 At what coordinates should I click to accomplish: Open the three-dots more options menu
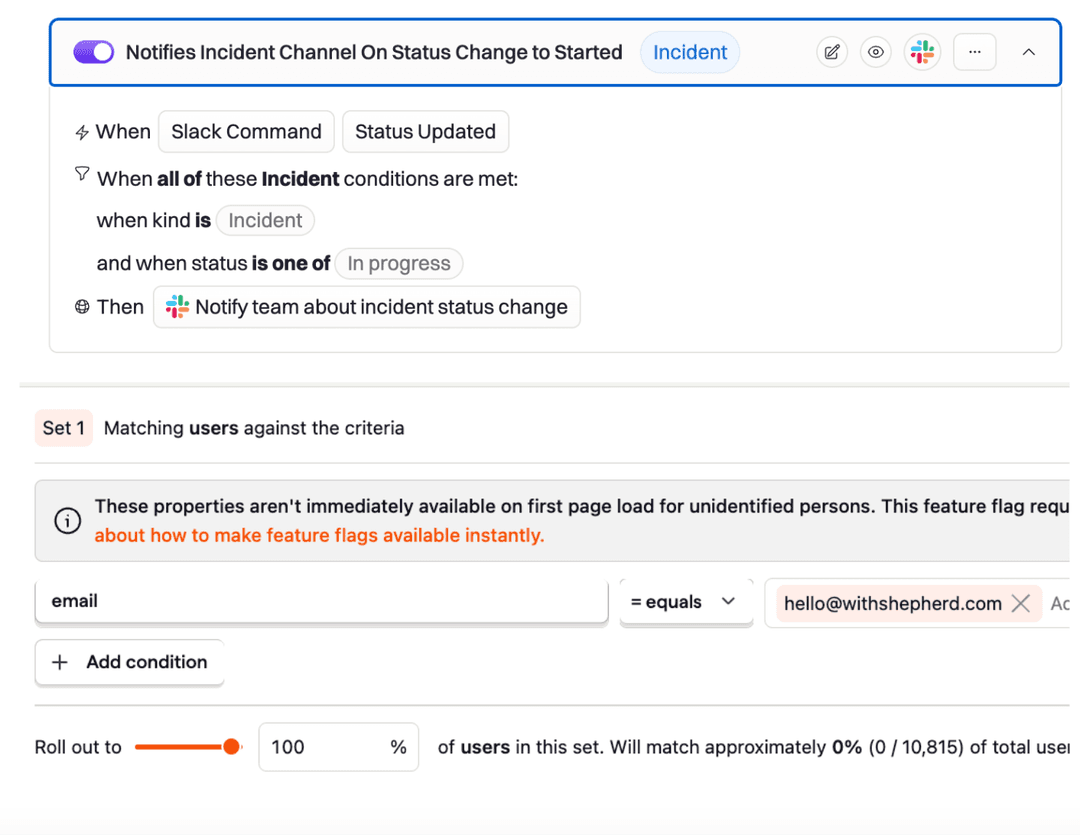point(974,52)
